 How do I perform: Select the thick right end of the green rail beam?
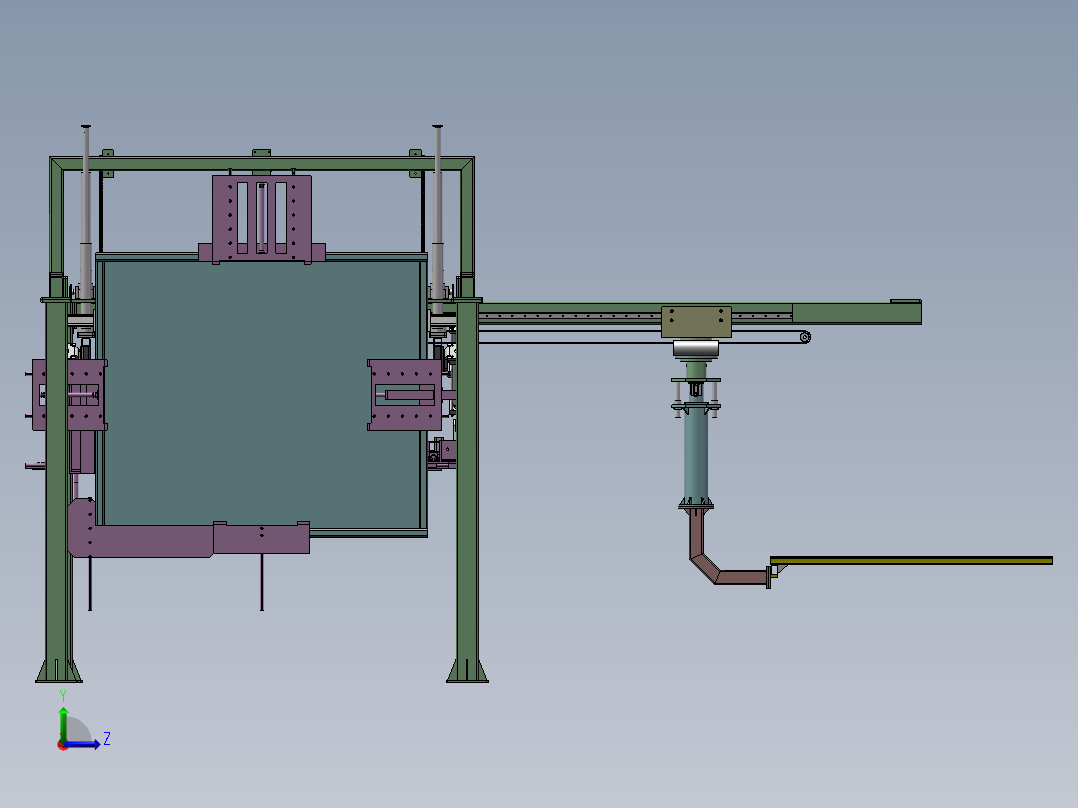pyautogui.click(x=857, y=312)
